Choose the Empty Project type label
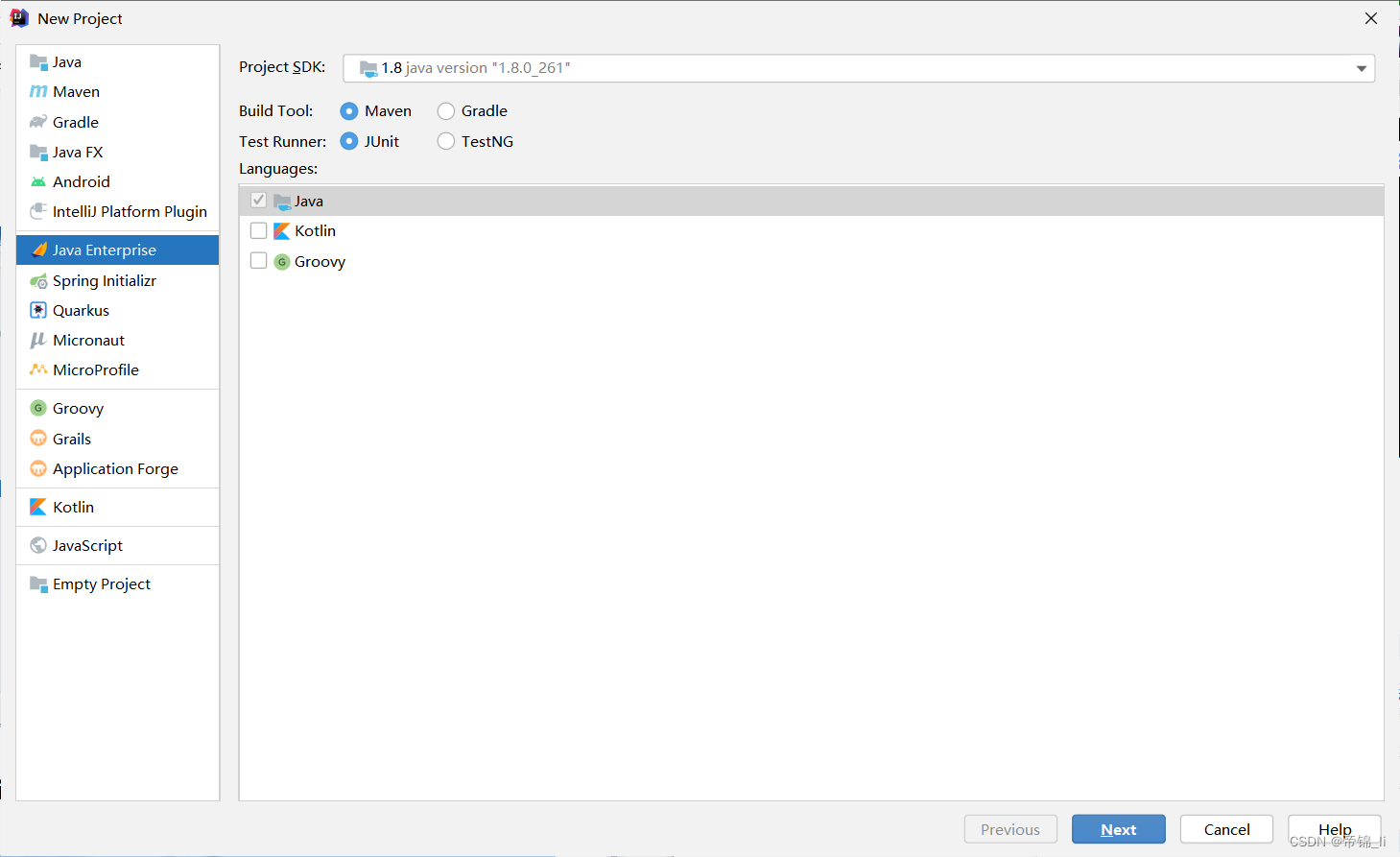The width and height of the screenshot is (1400, 857). click(x=102, y=584)
